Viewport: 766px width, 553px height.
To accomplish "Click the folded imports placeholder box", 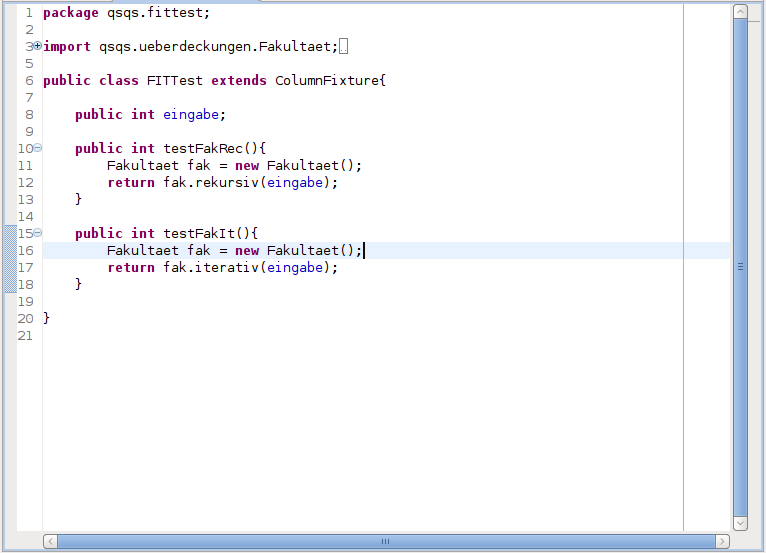I will 343,46.
